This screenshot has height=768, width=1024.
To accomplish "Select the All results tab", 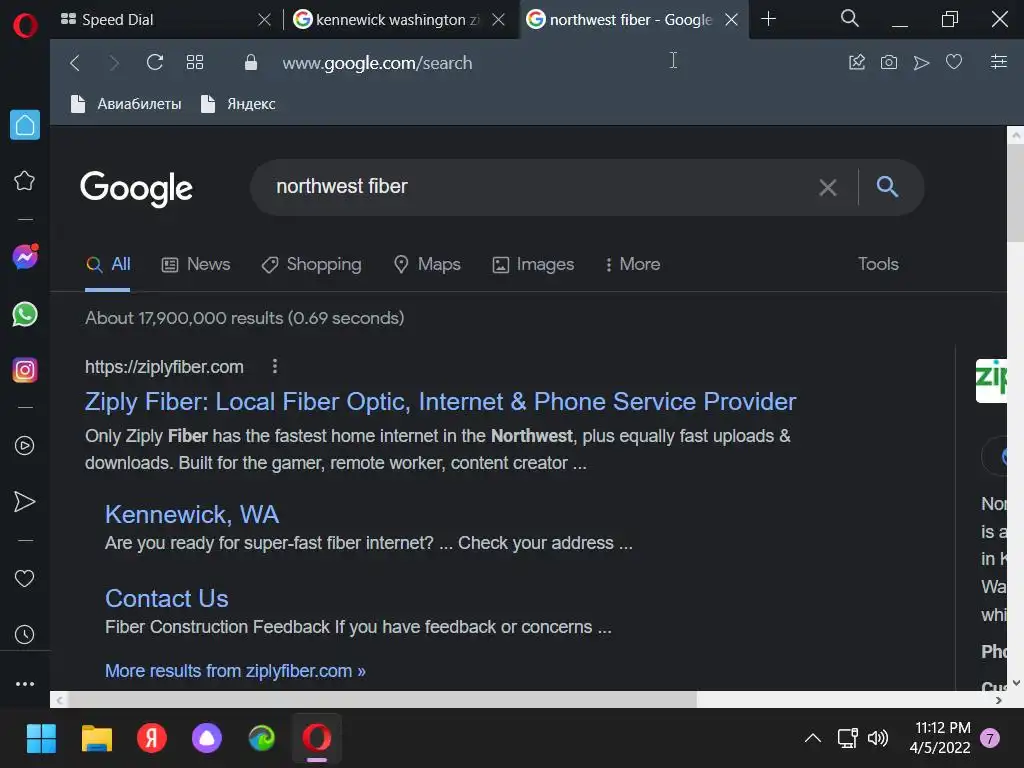I will (x=108, y=264).
